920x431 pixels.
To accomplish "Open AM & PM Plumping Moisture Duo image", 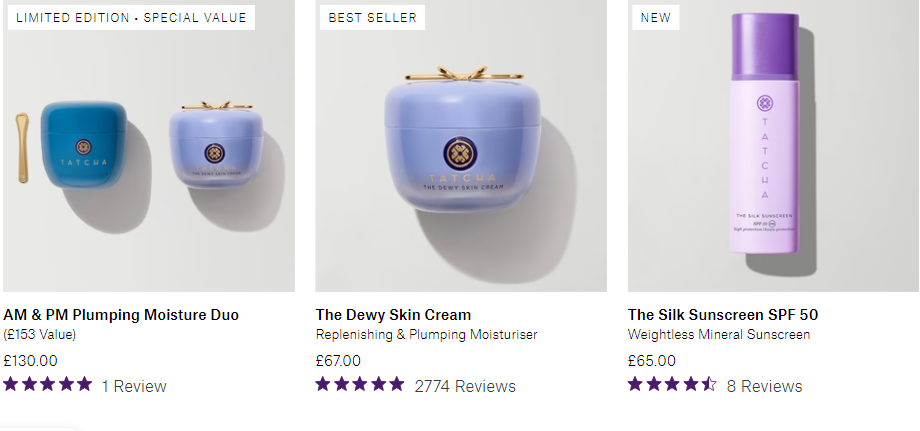I will tap(148, 145).
